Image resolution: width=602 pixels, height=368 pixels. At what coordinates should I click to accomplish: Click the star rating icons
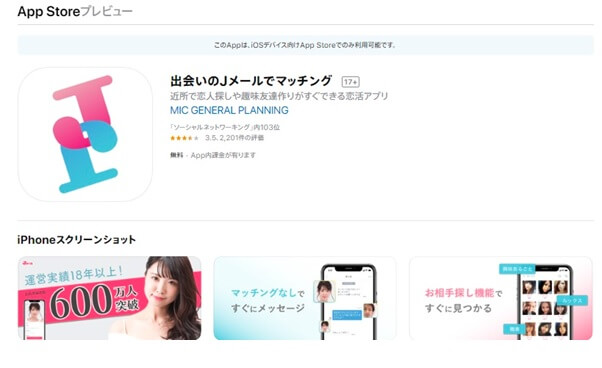tap(184, 138)
